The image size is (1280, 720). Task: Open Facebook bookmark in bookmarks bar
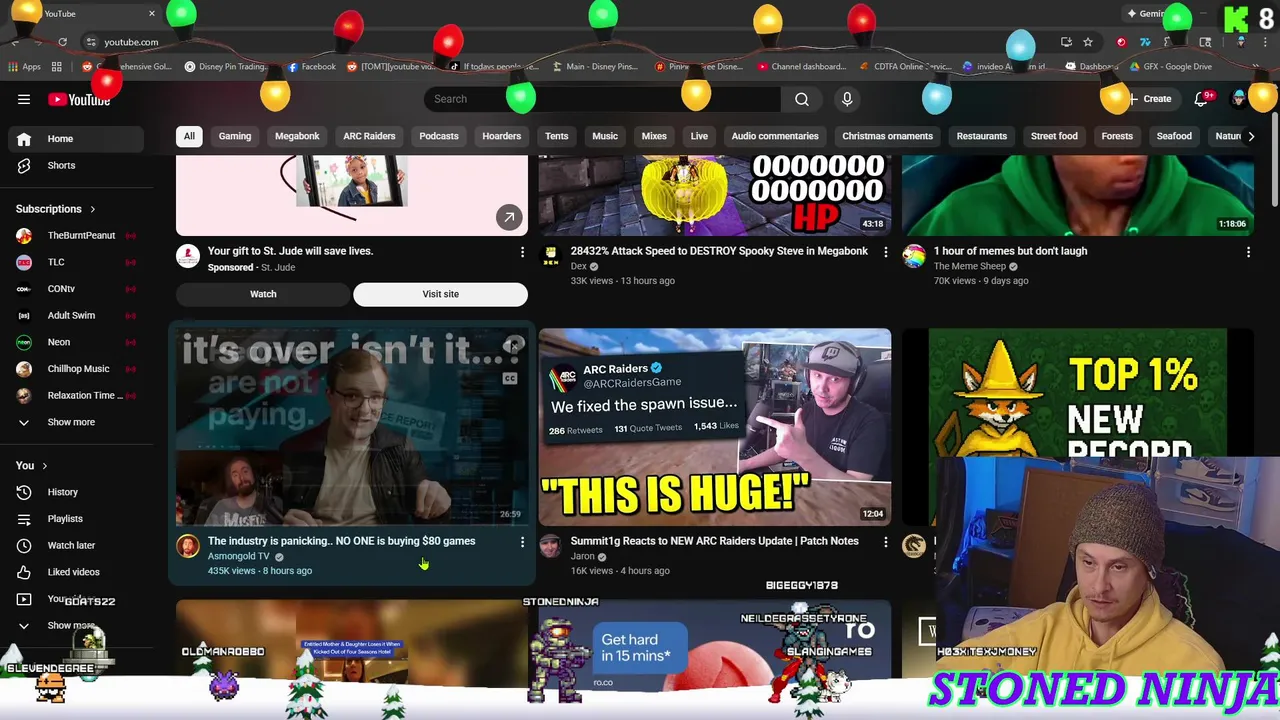tap(312, 67)
